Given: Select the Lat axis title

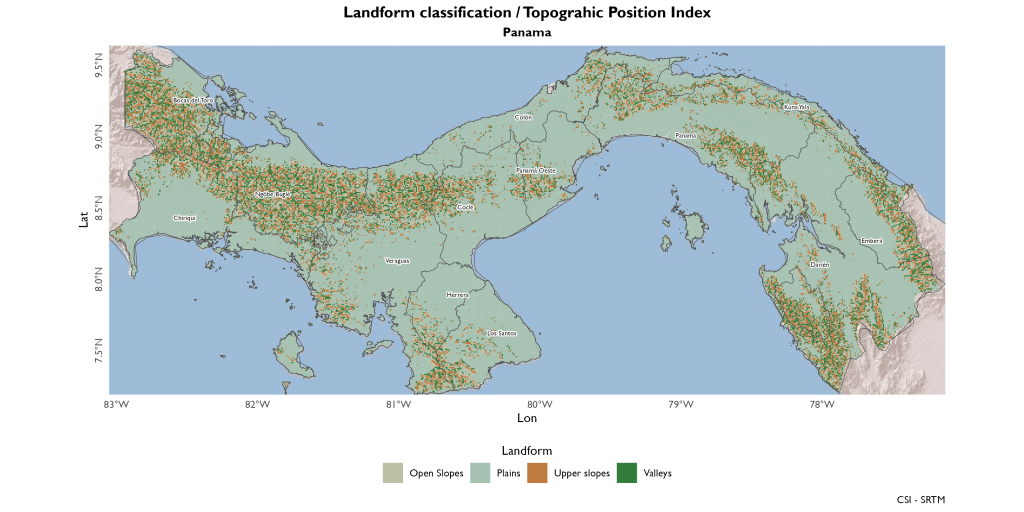Looking at the screenshot, I should [x=84, y=218].
